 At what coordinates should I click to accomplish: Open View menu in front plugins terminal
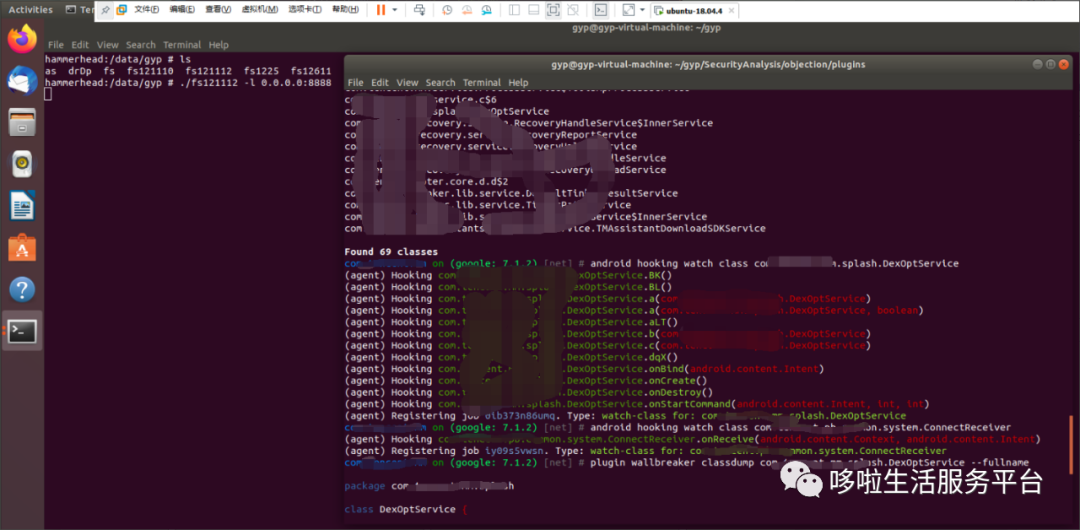(408, 82)
